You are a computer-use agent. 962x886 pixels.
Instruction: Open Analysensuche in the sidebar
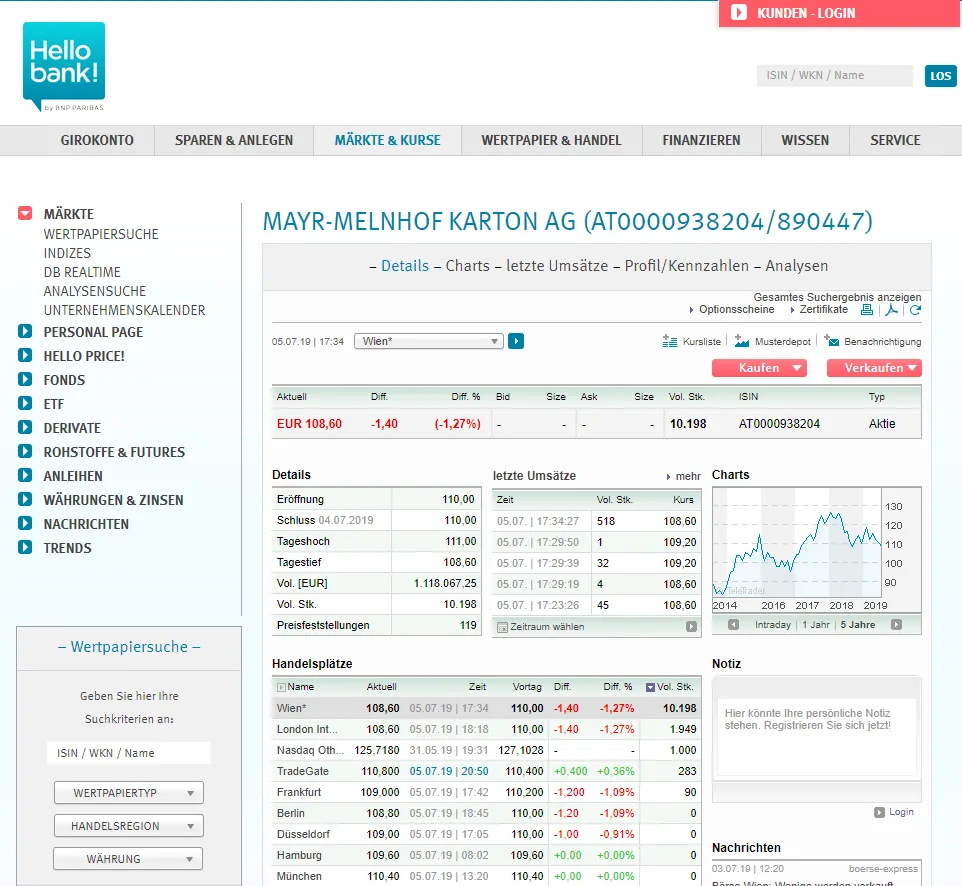tap(94, 291)
